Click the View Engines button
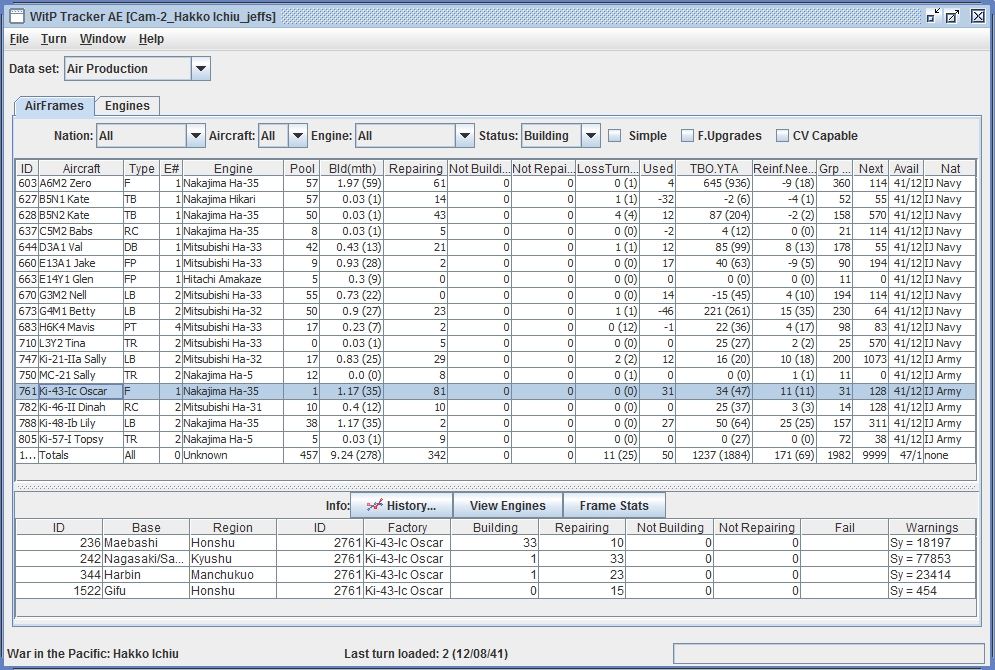This screenshot has height=670, width=995. (507, 505)
